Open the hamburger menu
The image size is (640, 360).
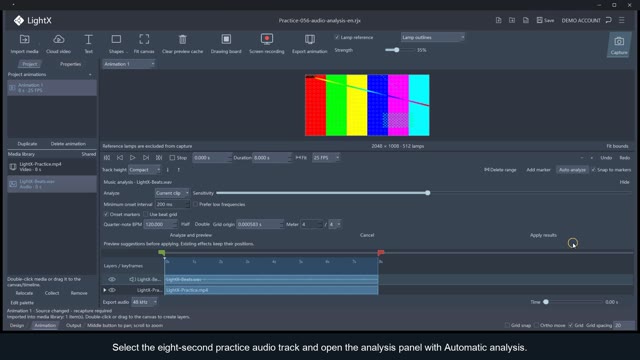pyautogui.click(x=622, y=20)
